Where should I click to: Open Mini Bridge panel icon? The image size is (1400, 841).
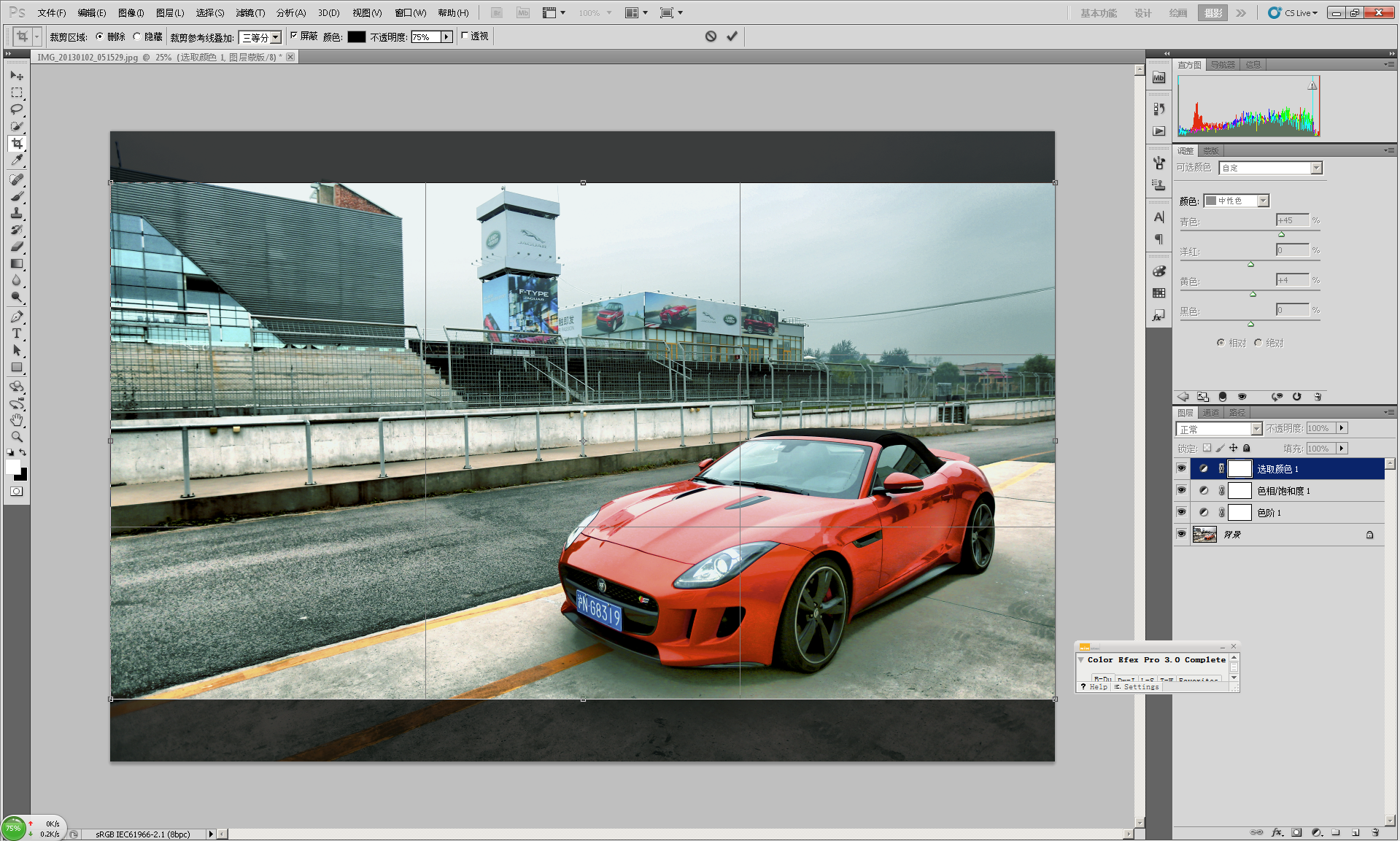pos(1159,78)
